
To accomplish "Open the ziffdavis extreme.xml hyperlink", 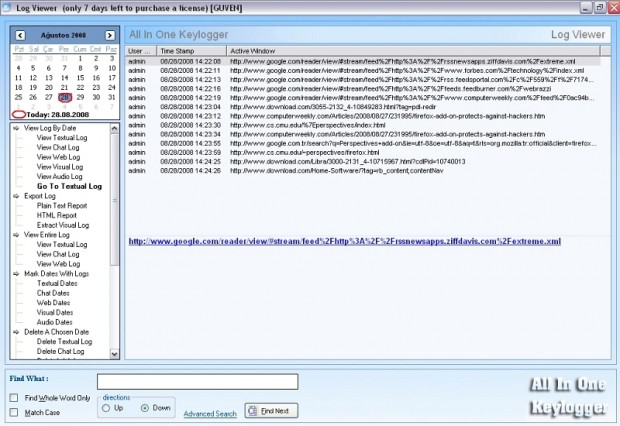I will point(345,242).
